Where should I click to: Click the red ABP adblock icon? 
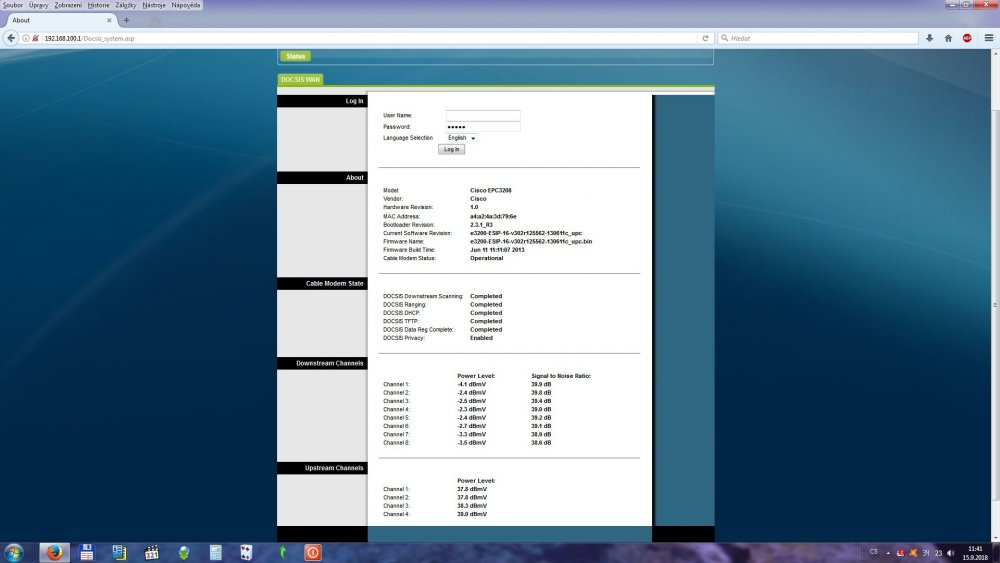point(967,38)
